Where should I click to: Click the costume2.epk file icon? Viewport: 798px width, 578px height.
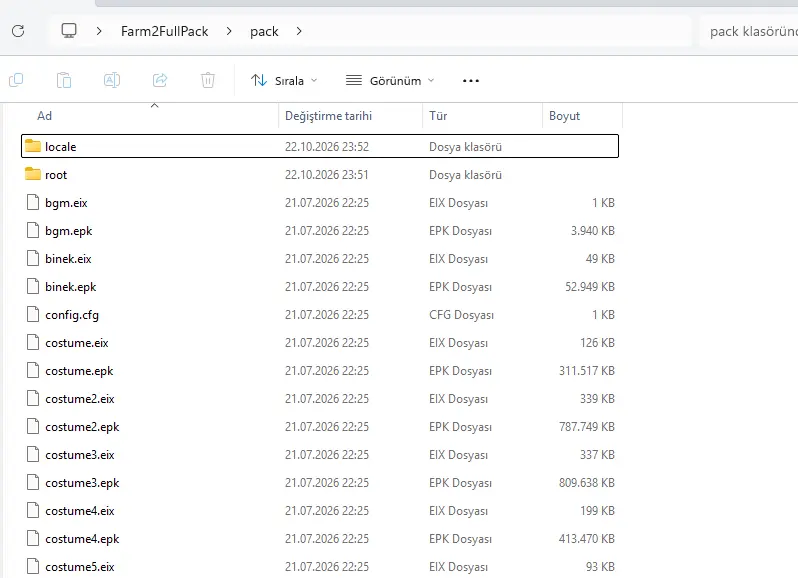pyautogui.click(x=33, y=426)
